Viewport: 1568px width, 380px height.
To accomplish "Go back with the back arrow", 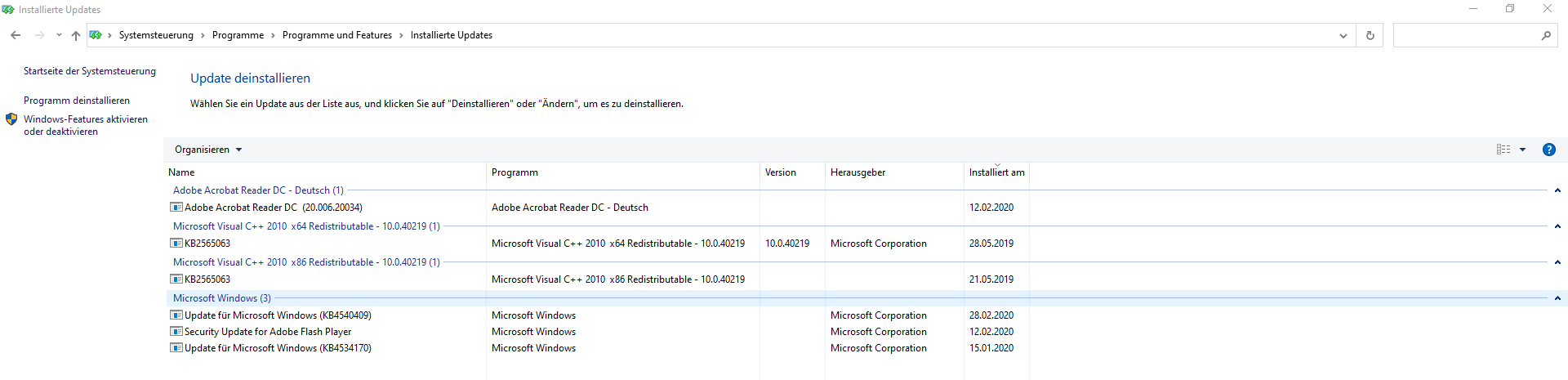I will 16,35.
